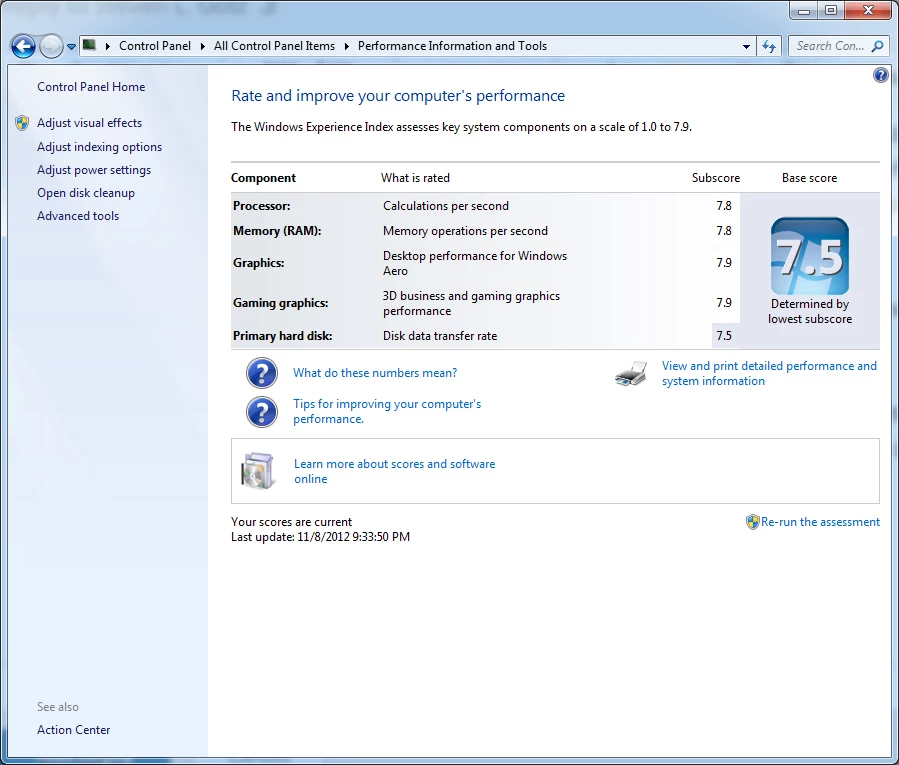
Task: Click shield icon beside Re-run the assessment
Action: pos(752,522)
